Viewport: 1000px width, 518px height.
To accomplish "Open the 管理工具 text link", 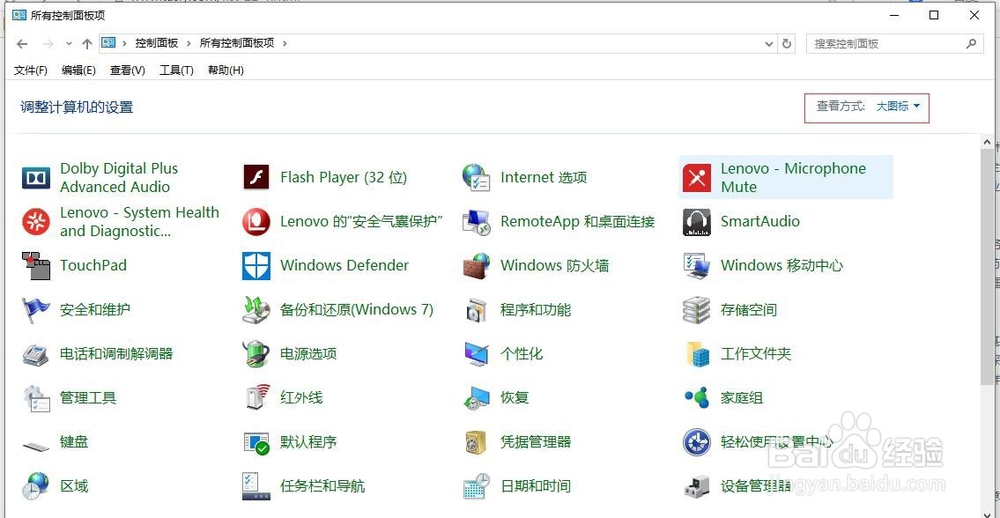I will click(x=88, y=398).
